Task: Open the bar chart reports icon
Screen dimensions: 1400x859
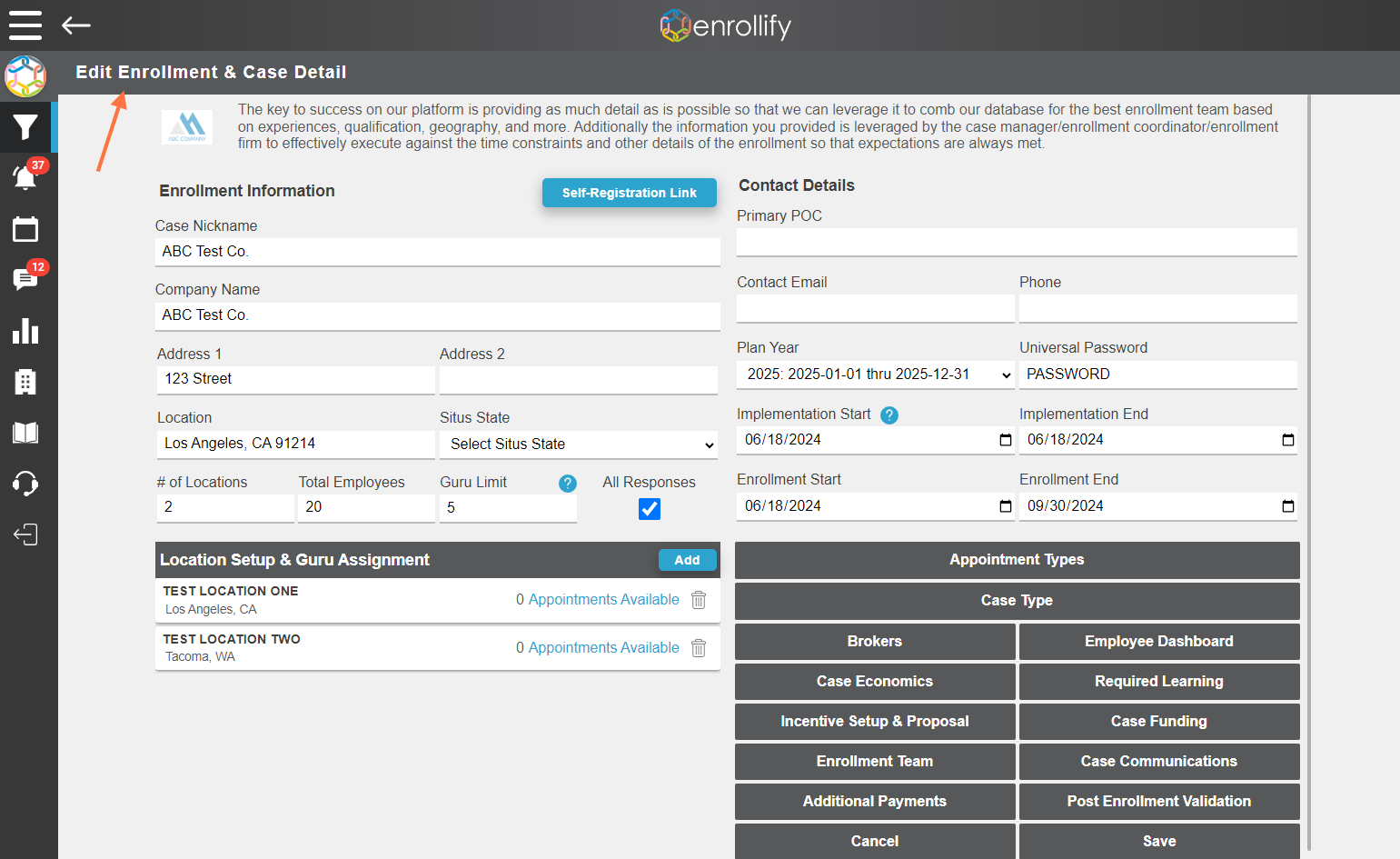Action: click(25, 331)
